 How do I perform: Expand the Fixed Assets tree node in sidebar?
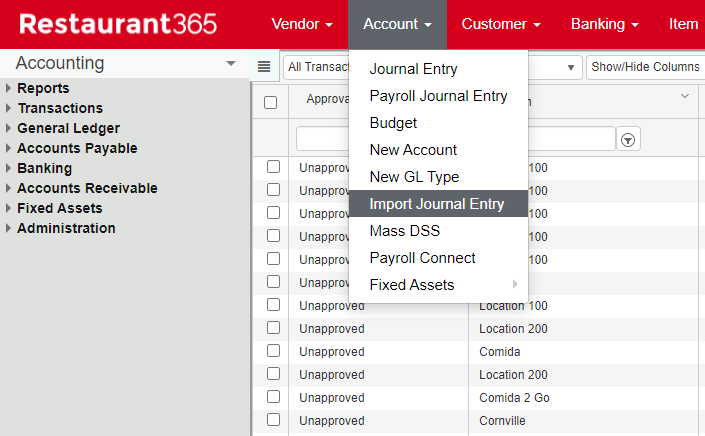(8, 208)
